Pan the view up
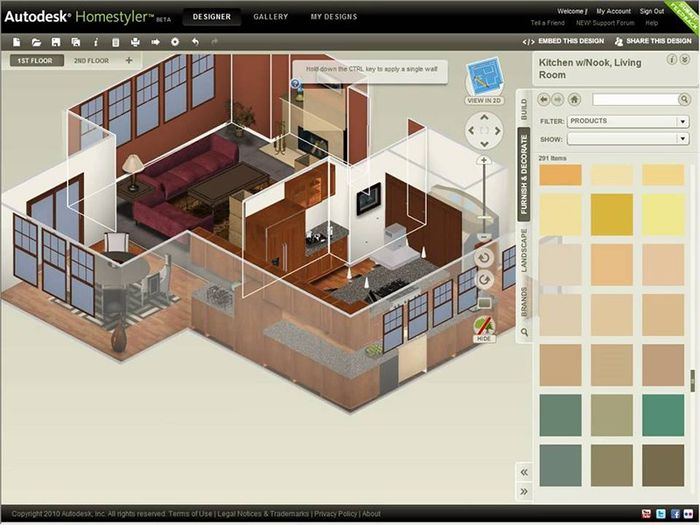700x525 pixels. point(484,117)
